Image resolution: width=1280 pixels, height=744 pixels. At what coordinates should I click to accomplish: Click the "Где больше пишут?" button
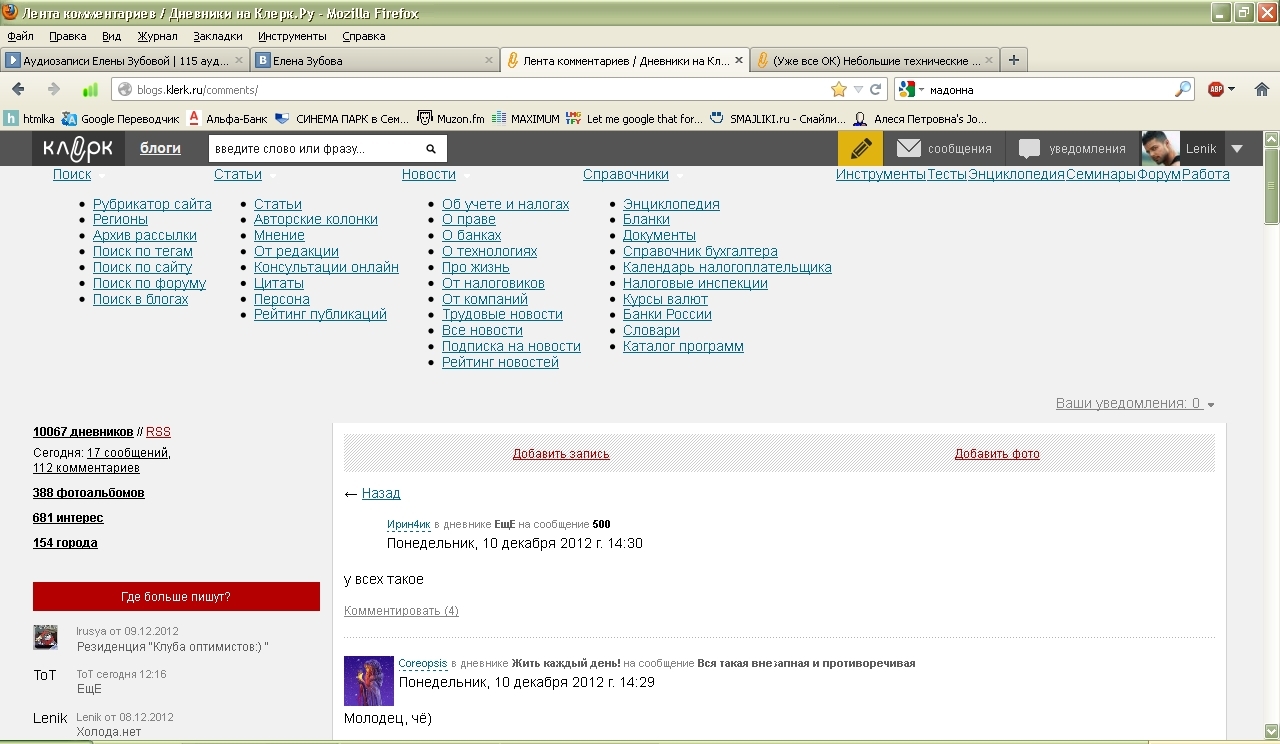tap(176, 597)
